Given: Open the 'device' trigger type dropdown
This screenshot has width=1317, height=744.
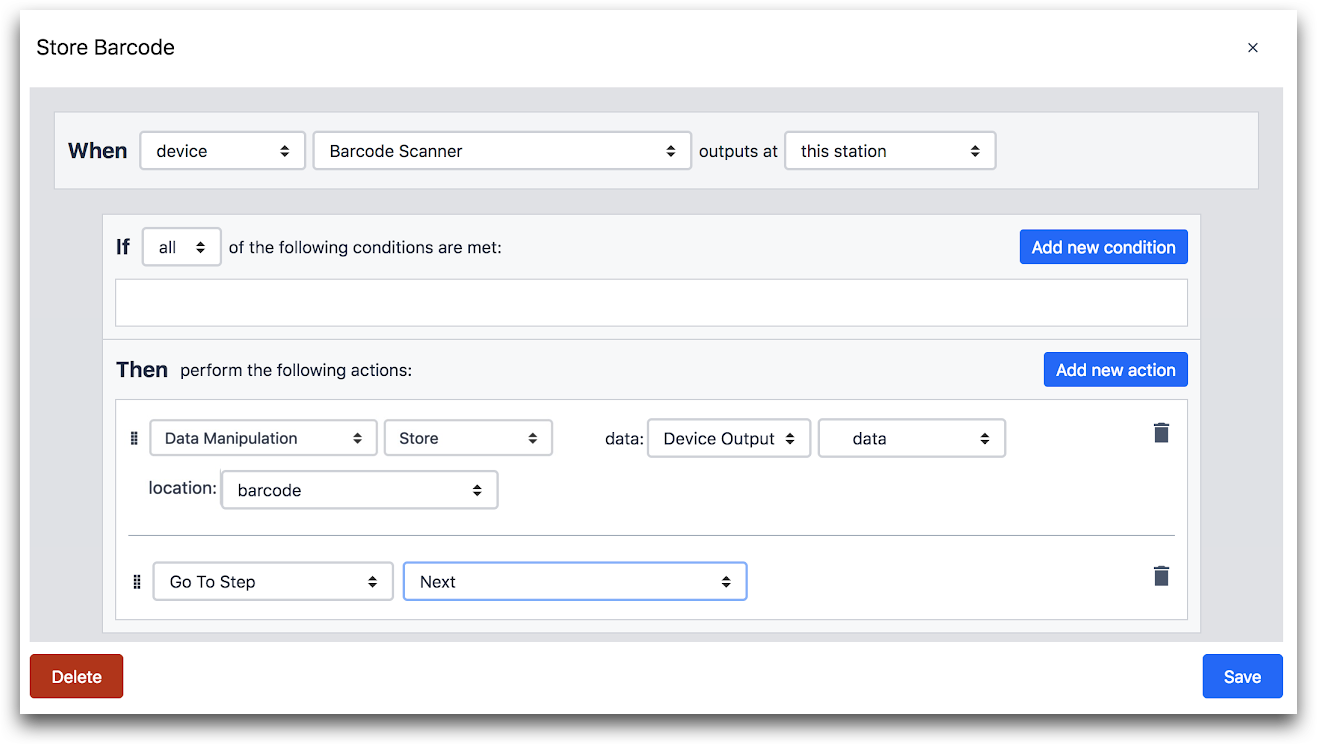Looking at the screenshot, I should [x=223, y=151].
